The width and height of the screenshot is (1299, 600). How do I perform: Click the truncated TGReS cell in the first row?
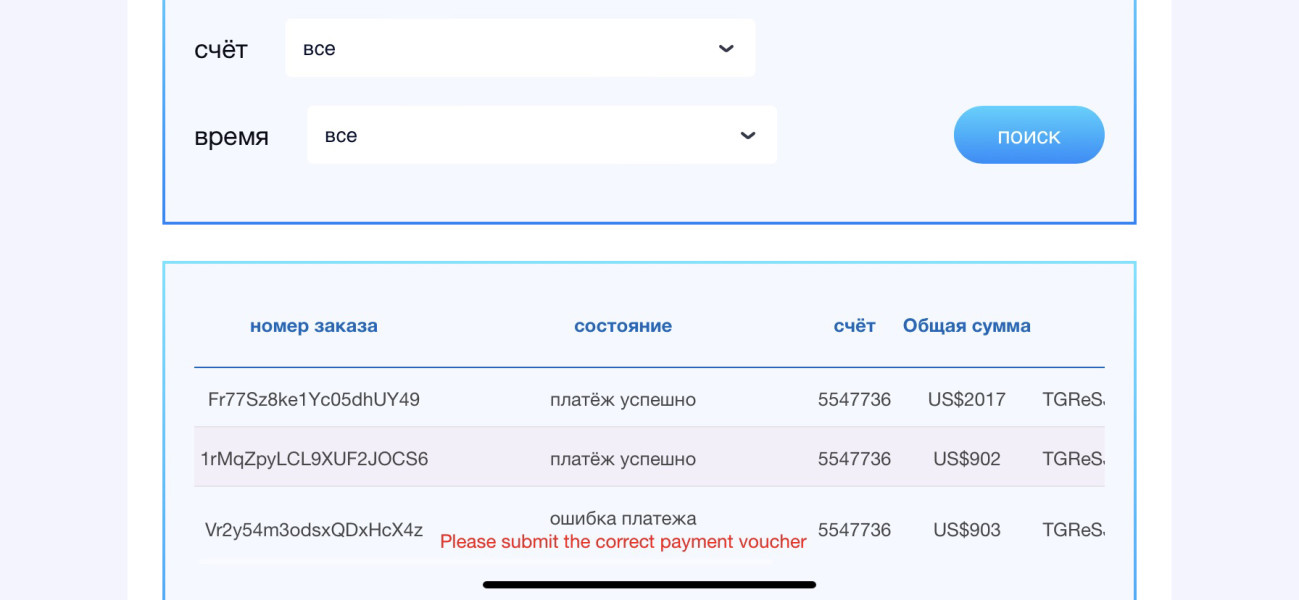click(x=1073, y=400)
